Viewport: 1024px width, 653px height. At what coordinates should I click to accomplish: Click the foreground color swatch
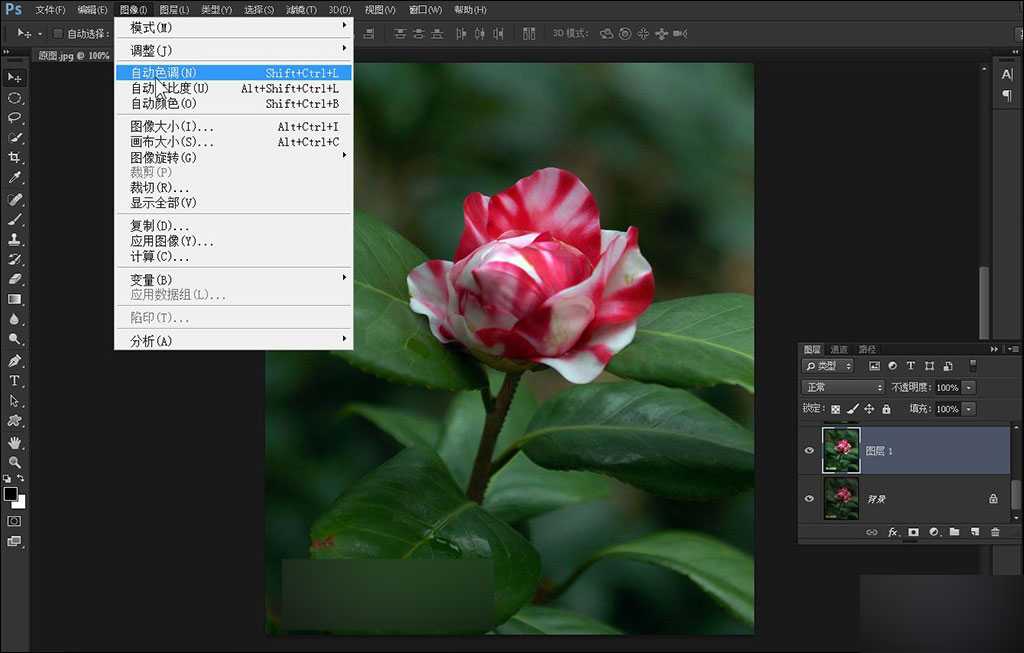click(x=10, y=494)
